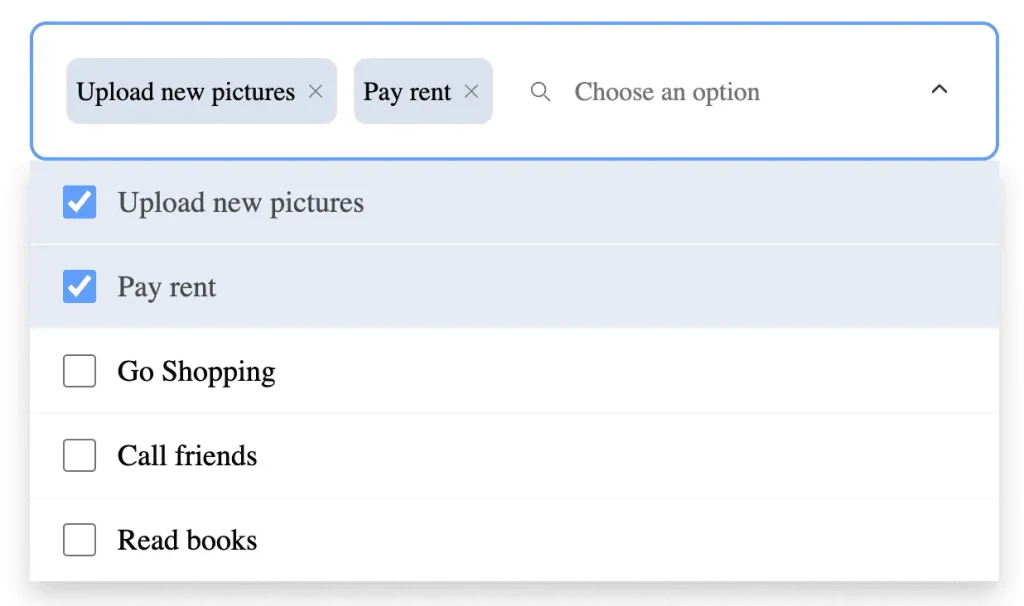Click the X on the first selected tag
The image size is (1024, 606).
click(x=316, y=91)
